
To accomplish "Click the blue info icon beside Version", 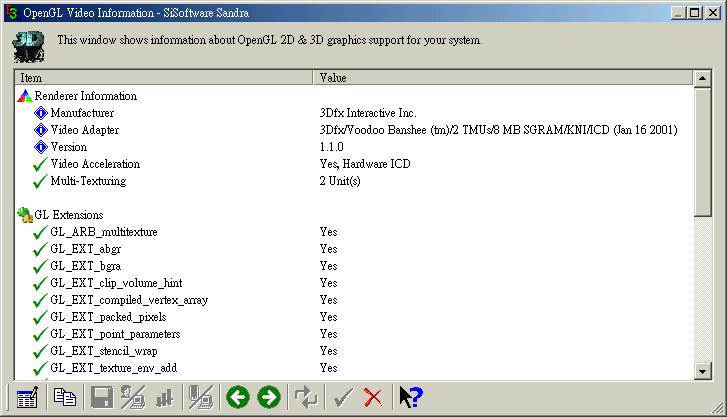I will [x=41, y=147].
